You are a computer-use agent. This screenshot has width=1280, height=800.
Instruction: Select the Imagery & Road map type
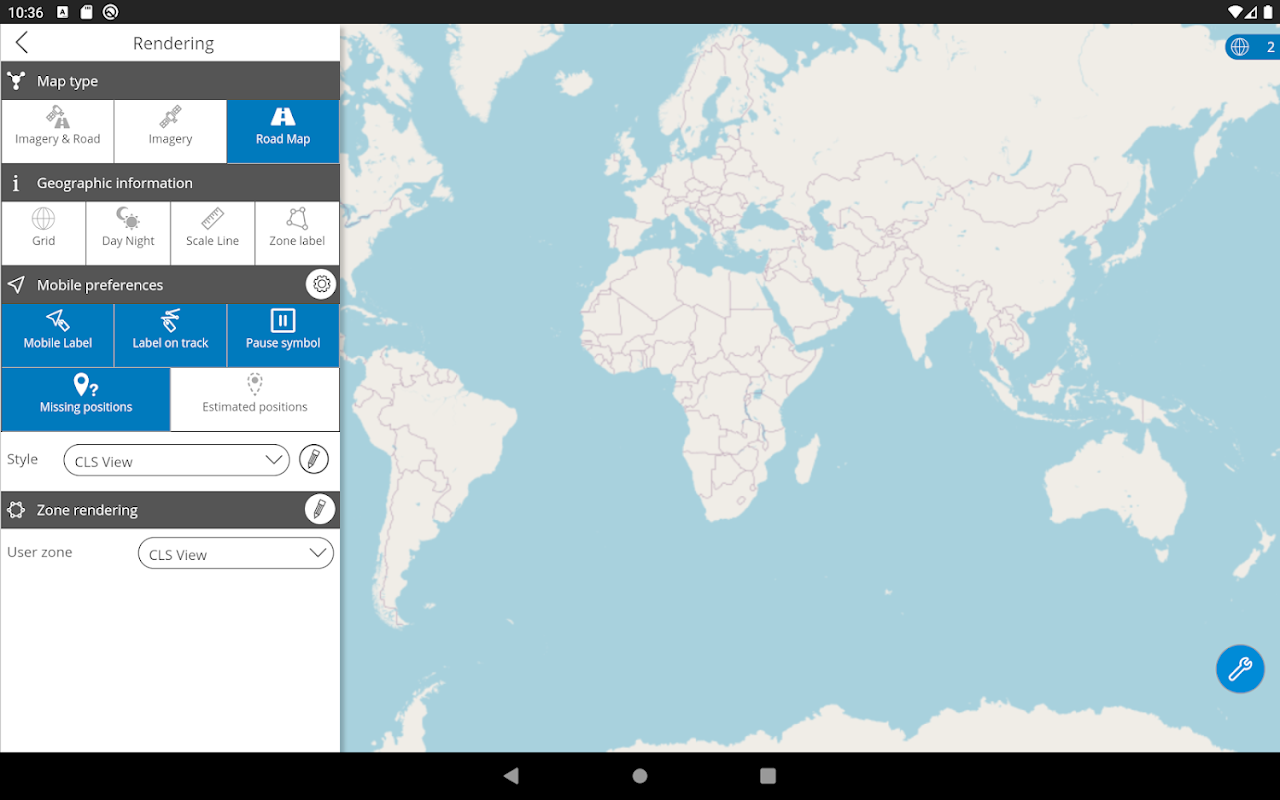pyautogui.click(x=57, y=131)
